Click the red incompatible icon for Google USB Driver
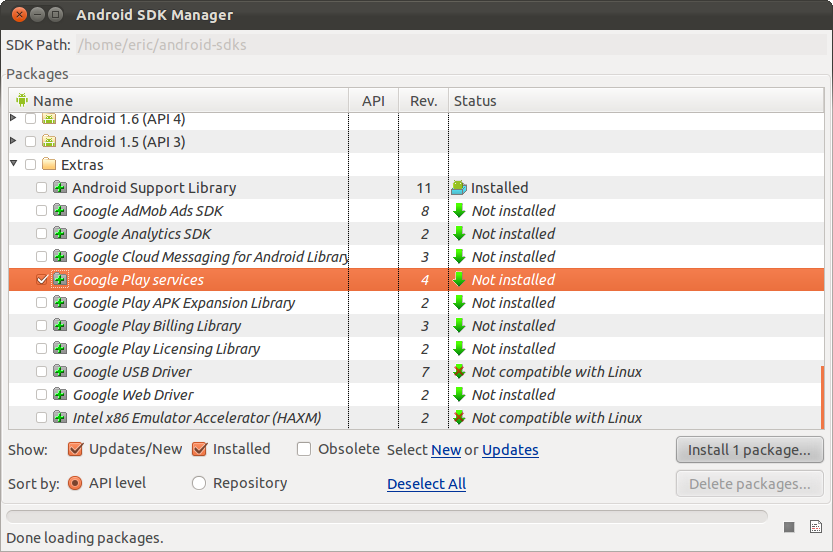 point(459,372)
